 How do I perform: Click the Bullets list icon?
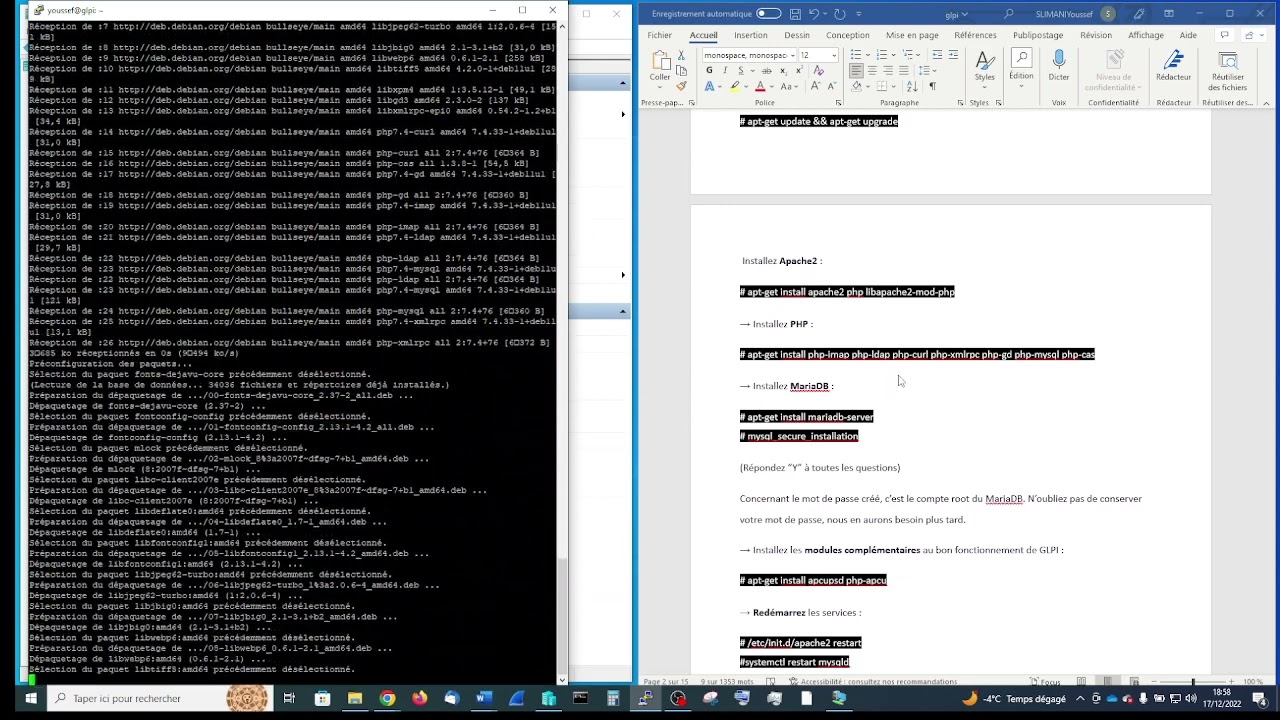point(856,55)
